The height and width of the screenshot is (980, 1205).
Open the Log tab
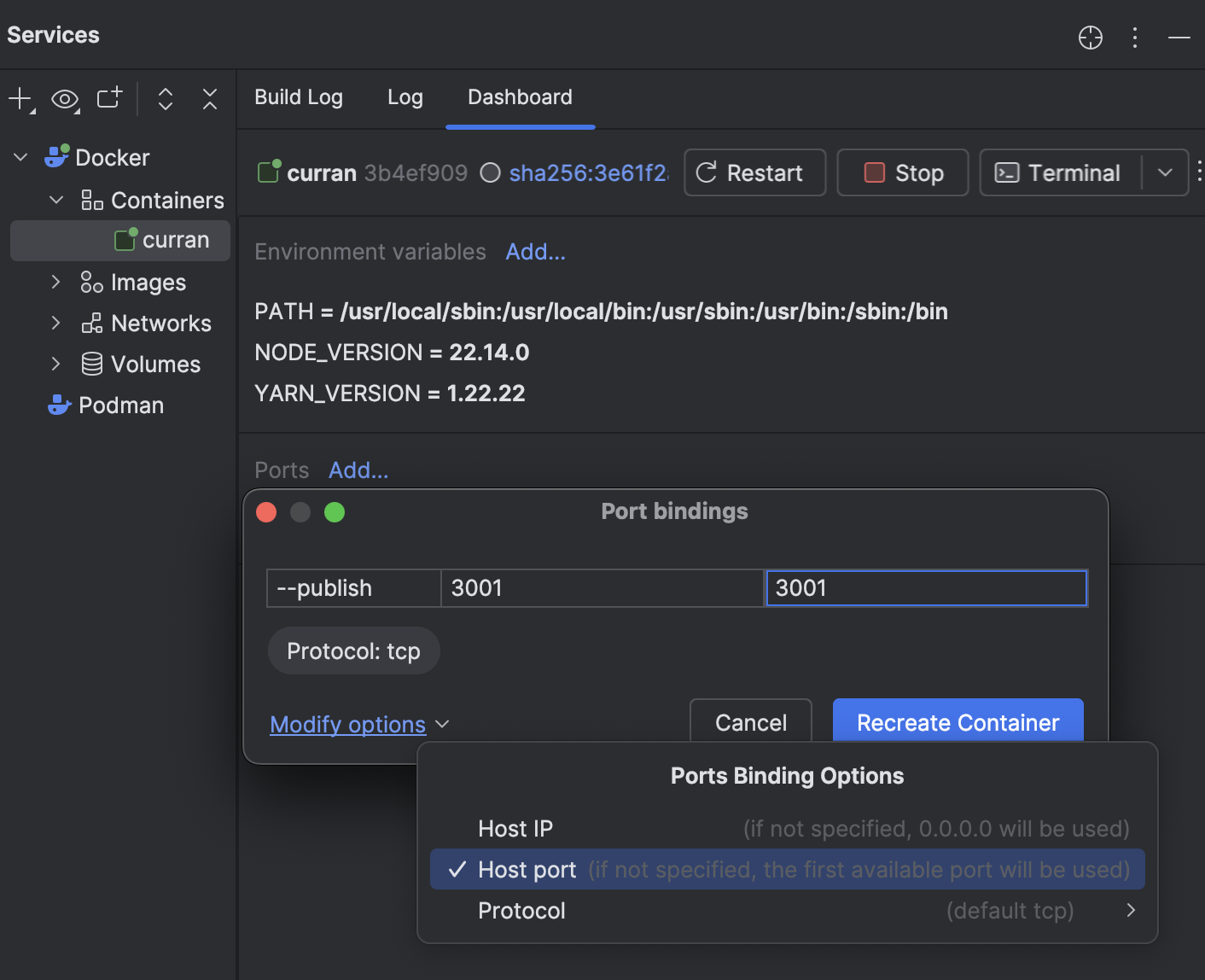tap(405, 97)
